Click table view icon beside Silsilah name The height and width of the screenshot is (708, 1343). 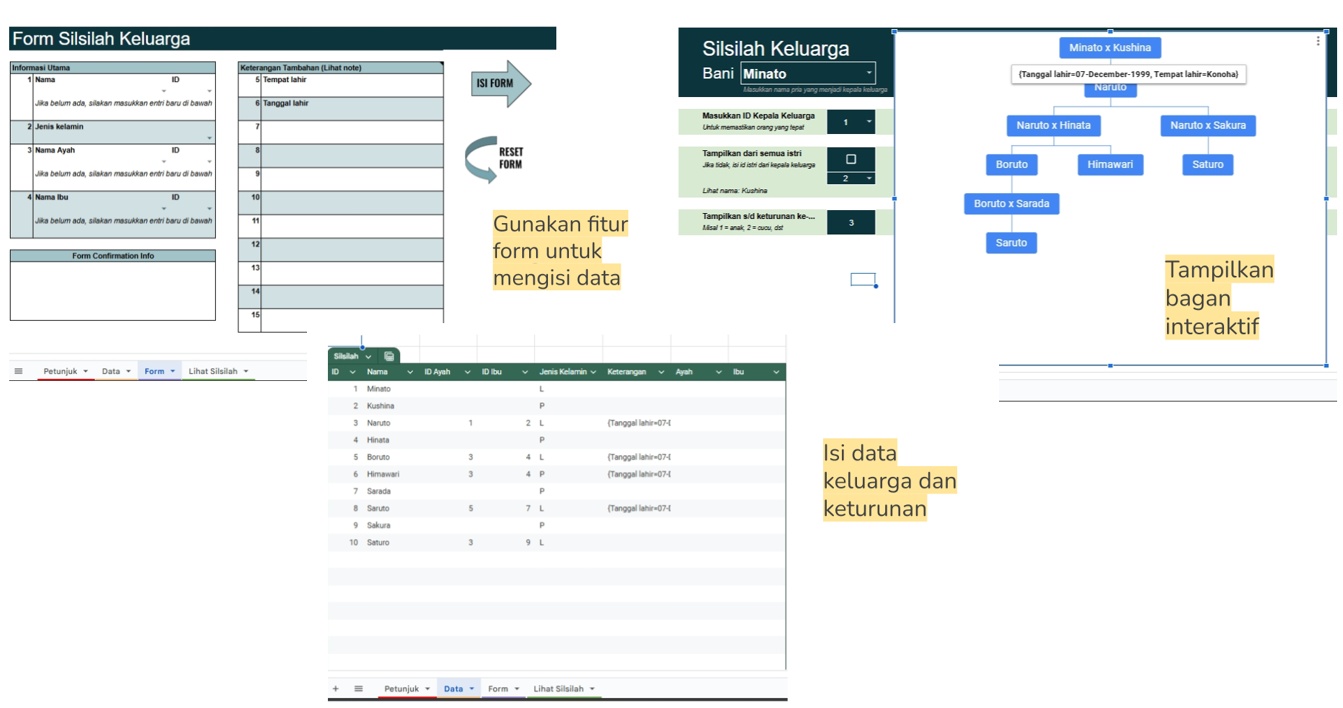click(x=388, y=356)
